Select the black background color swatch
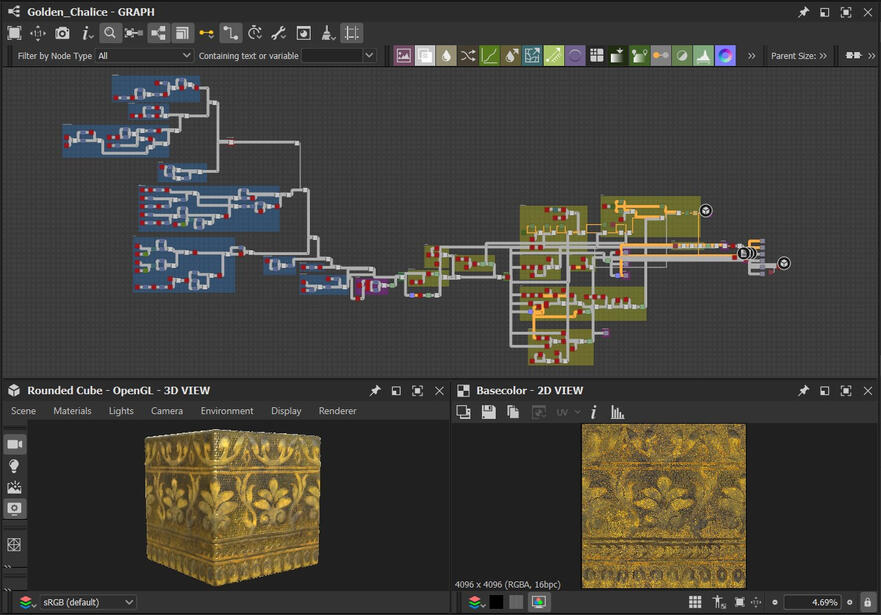 tap(496, 602)
